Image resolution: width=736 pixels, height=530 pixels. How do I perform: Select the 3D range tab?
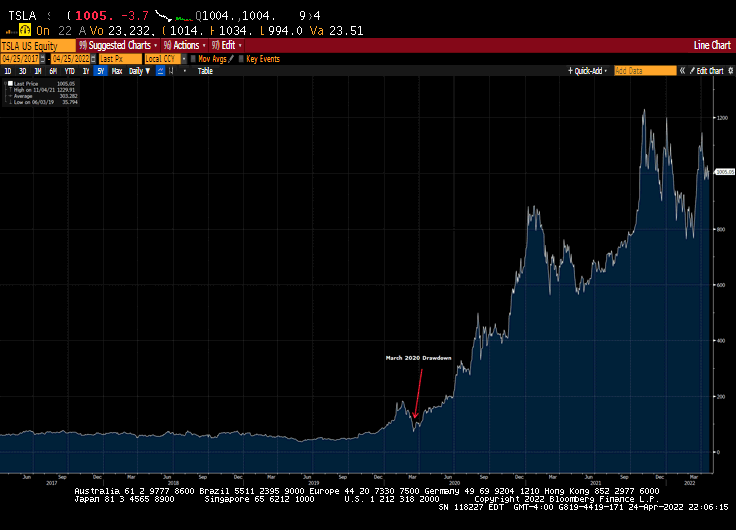tap(23, 71)
